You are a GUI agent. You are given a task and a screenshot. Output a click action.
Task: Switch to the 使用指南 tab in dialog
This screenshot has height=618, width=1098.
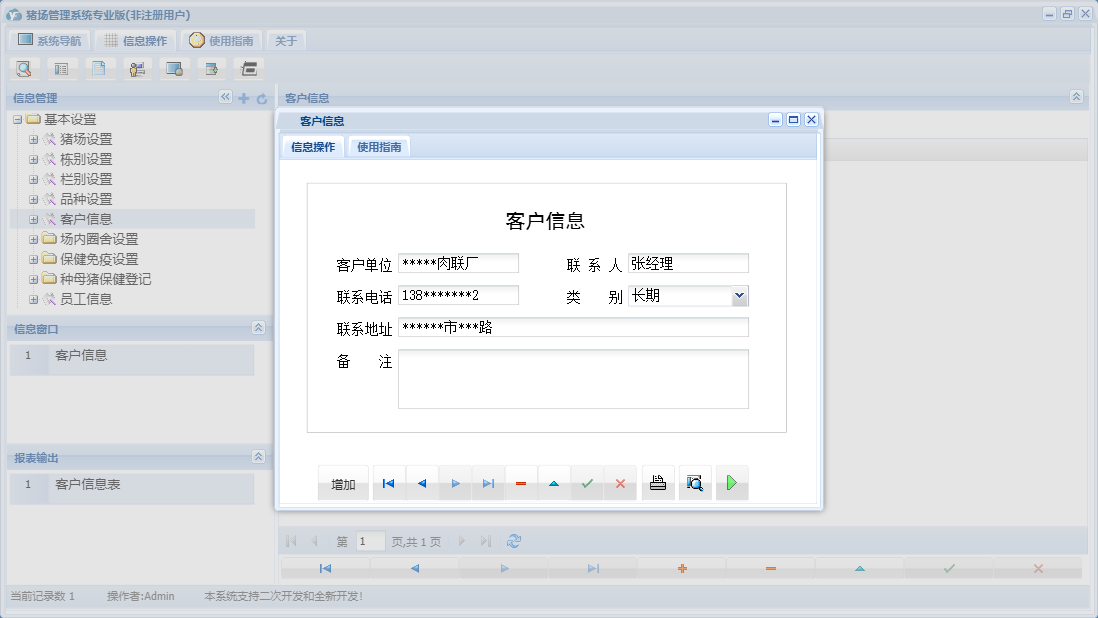click(380, 145)
